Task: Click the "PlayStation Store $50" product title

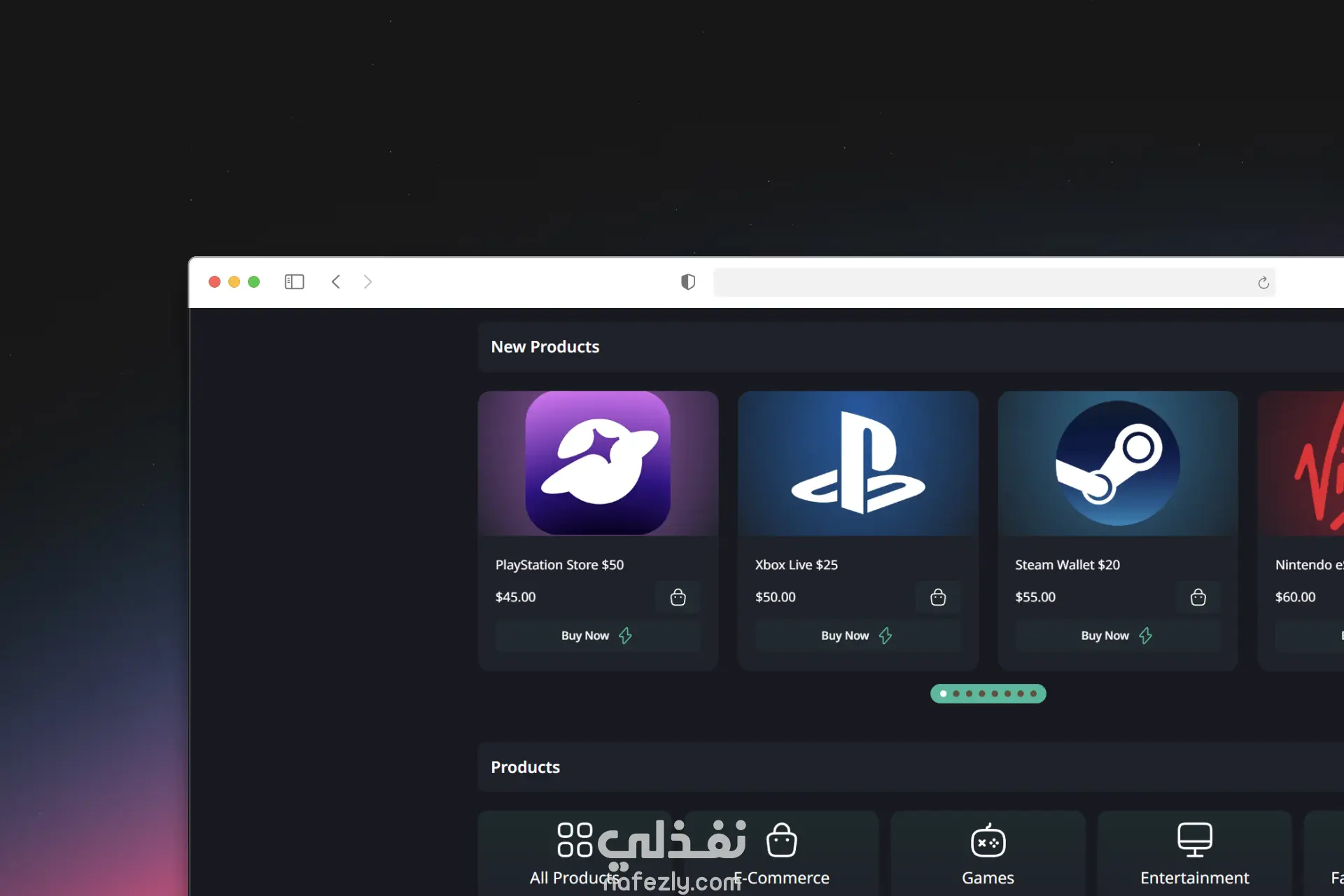Action: [x=559, y=565]
